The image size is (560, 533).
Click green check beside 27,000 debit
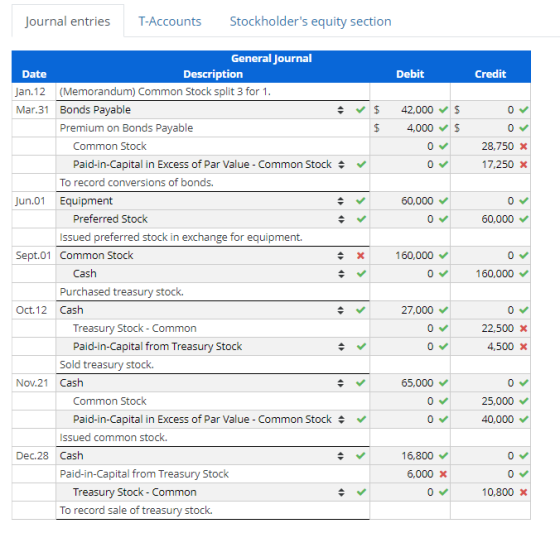point(443,310)
